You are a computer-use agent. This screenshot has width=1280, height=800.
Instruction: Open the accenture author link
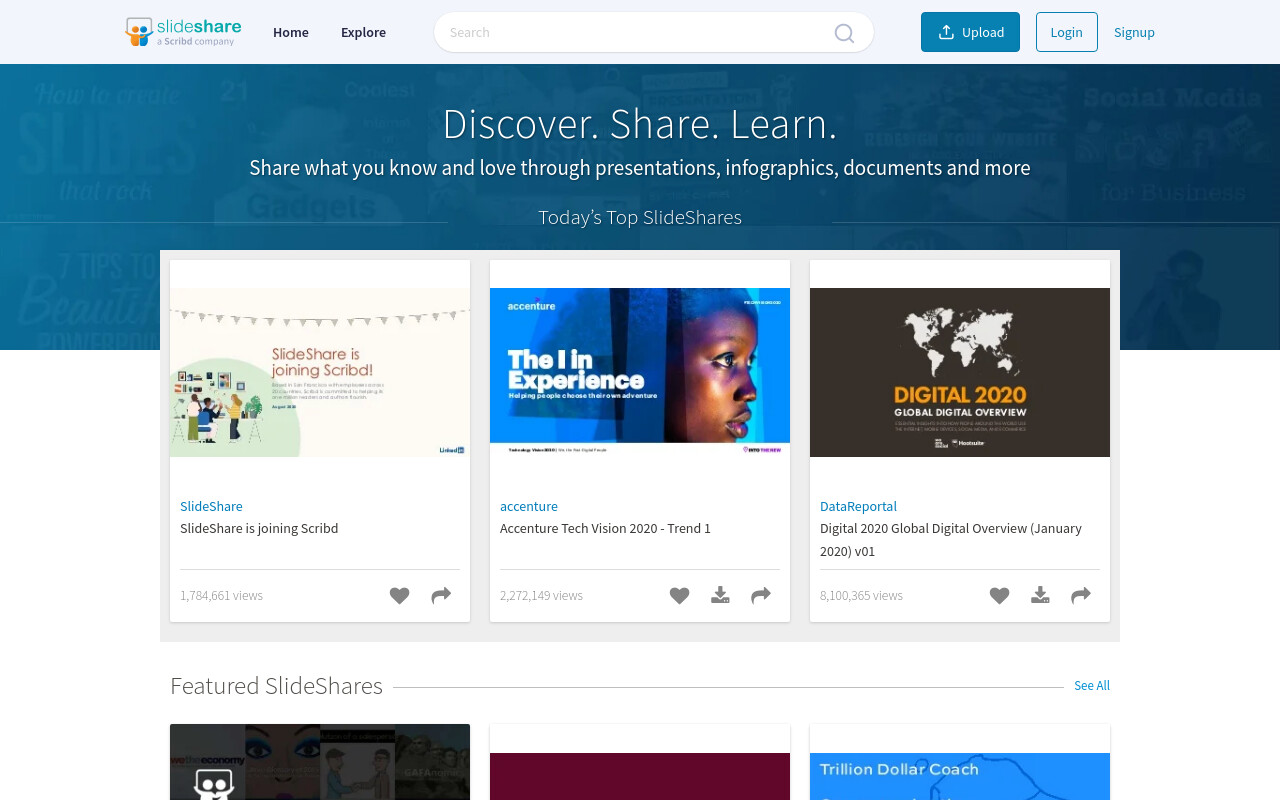click(x=529, y=506)
